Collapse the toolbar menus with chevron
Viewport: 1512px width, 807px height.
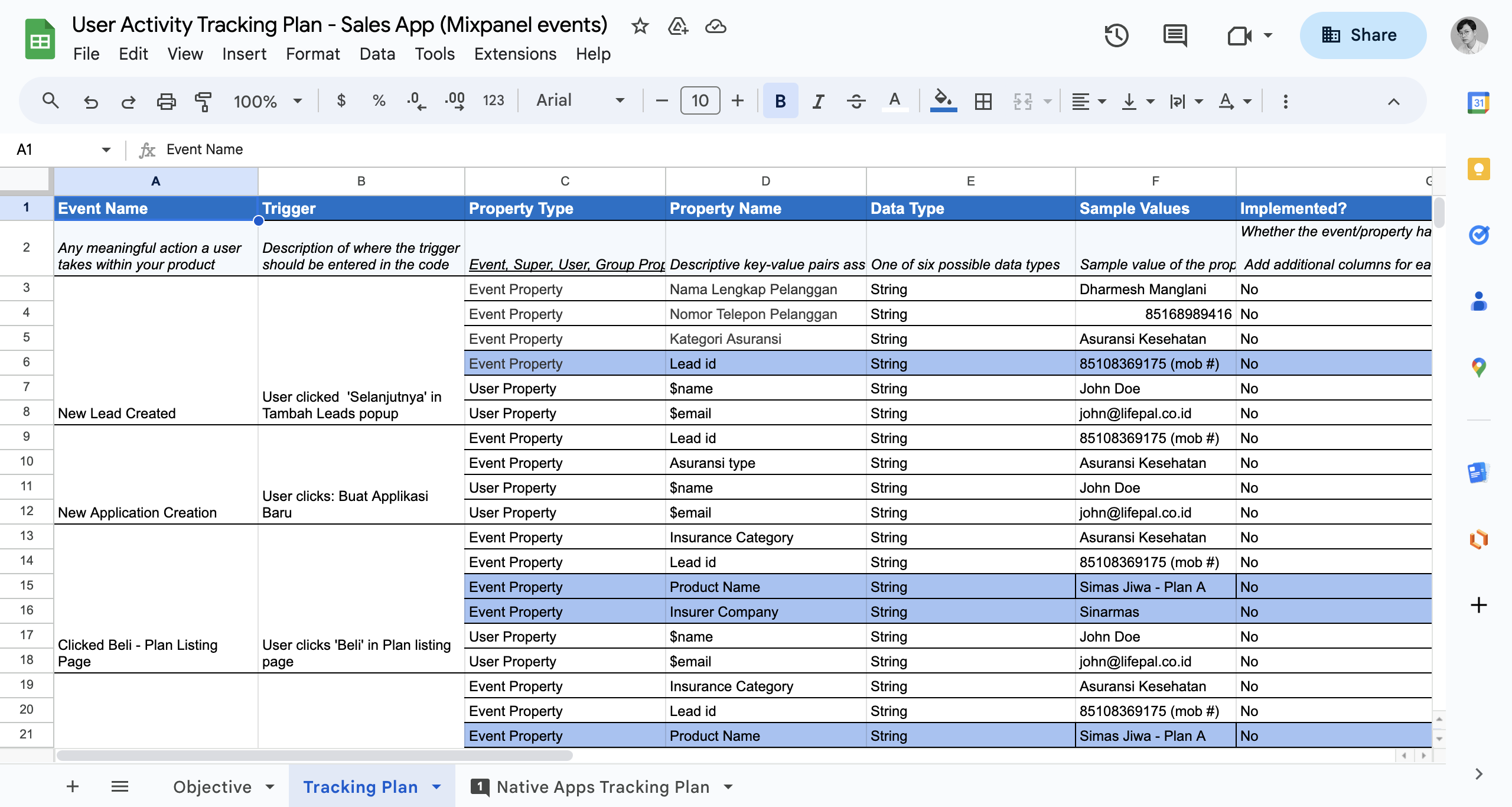point(1393,101)
